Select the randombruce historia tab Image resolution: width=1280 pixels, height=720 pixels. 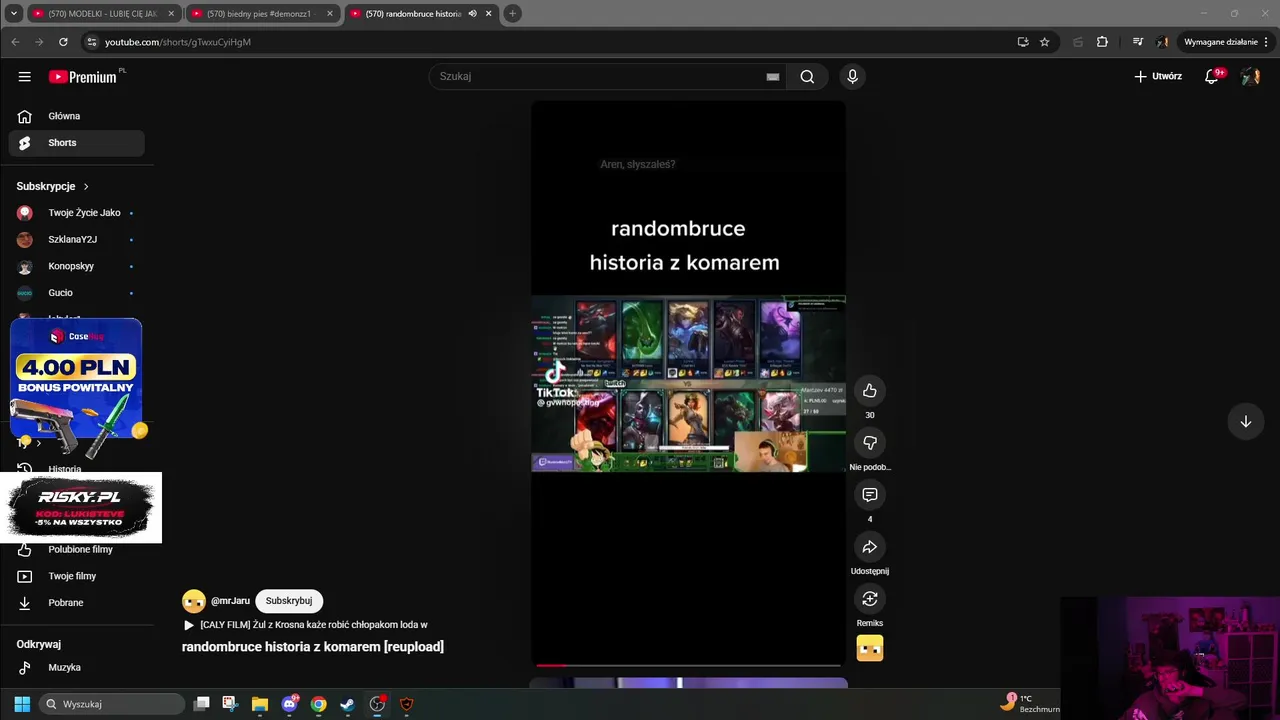pos(412,14)
